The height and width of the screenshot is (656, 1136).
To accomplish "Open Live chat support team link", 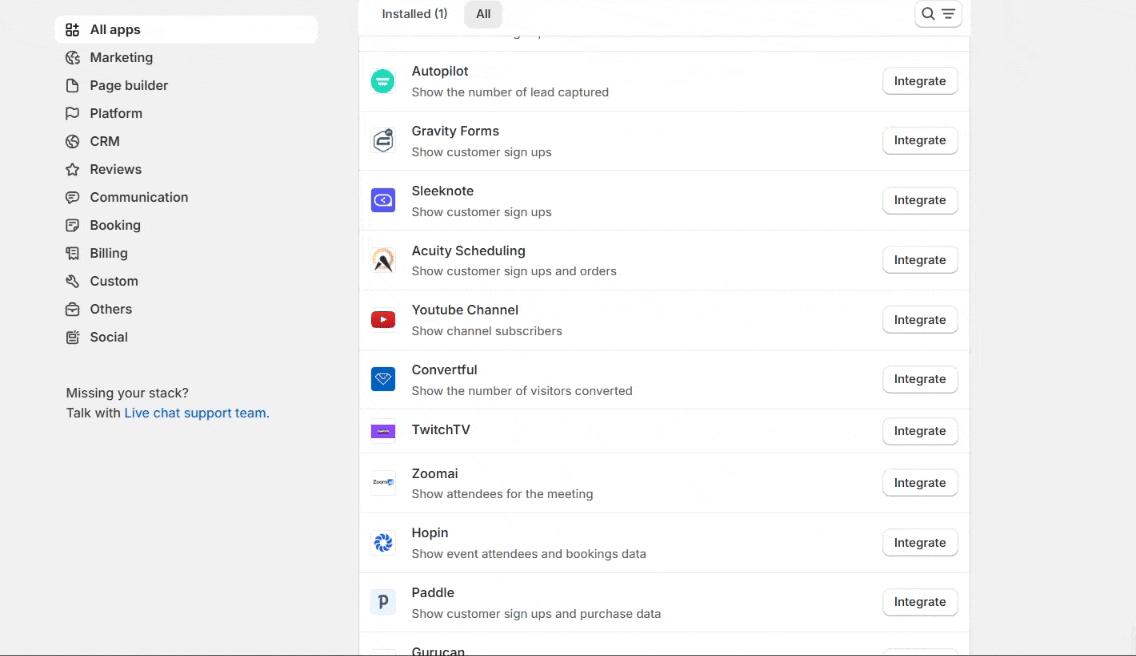I will point(196,413).
